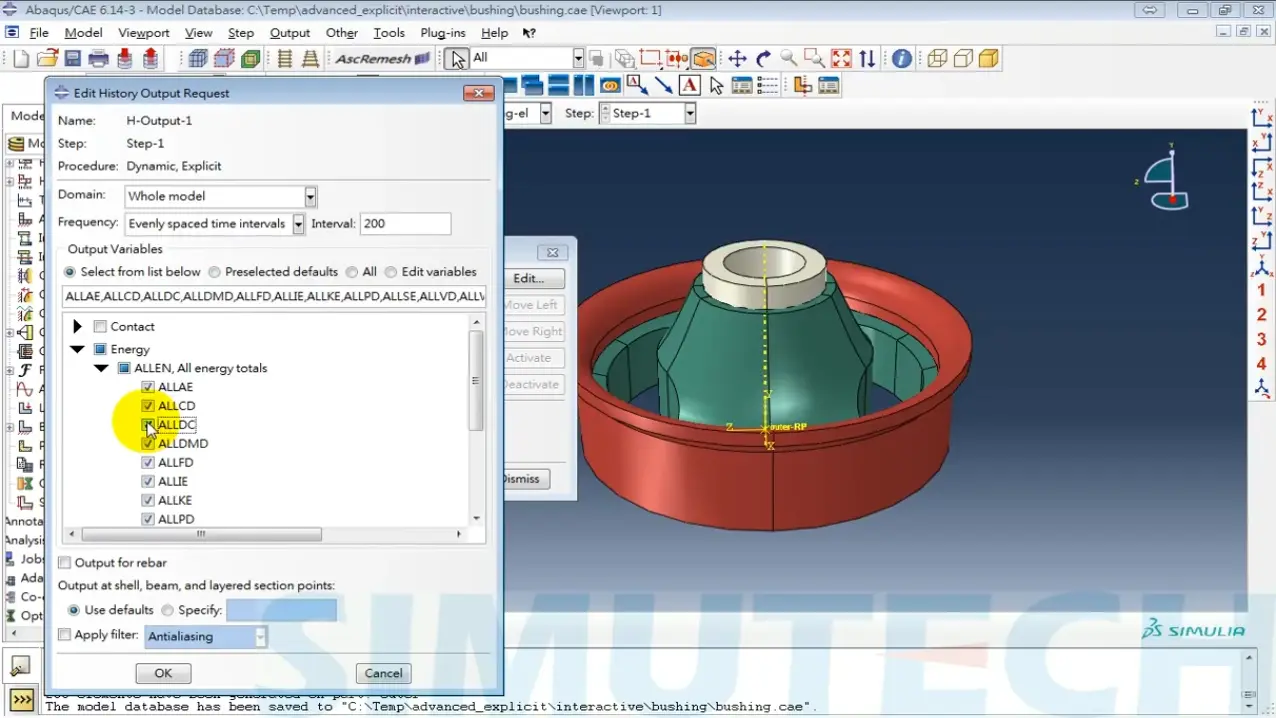Confirm the dialog with OK
Viewport: 1276px width, 718px height.
[x=163, y=674]
